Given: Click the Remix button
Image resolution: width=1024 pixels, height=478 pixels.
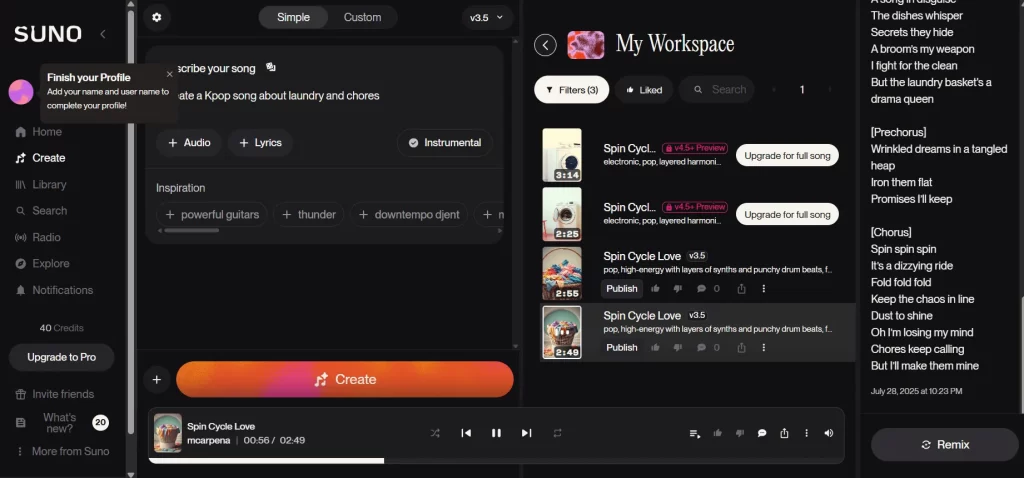Looking at the screenshot, I should pyautogui.click(x=946, y=444).
